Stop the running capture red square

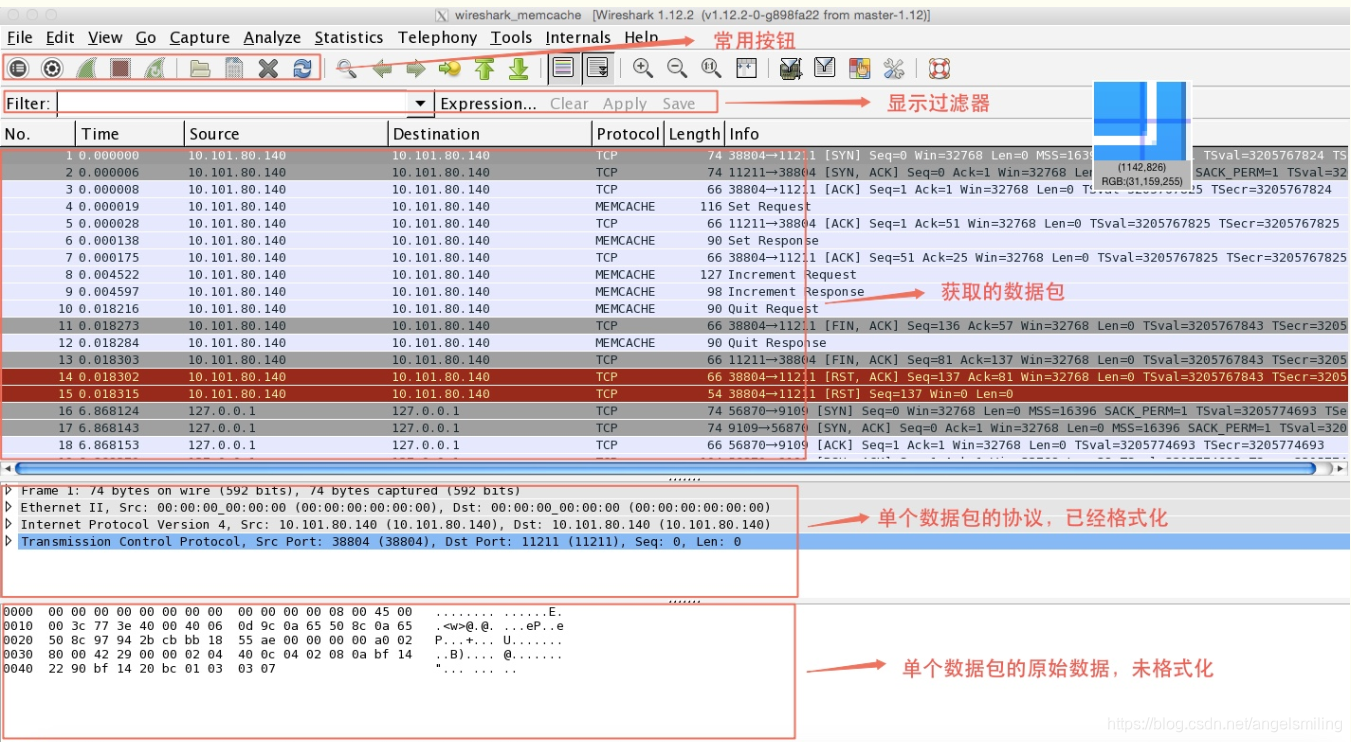121,69
